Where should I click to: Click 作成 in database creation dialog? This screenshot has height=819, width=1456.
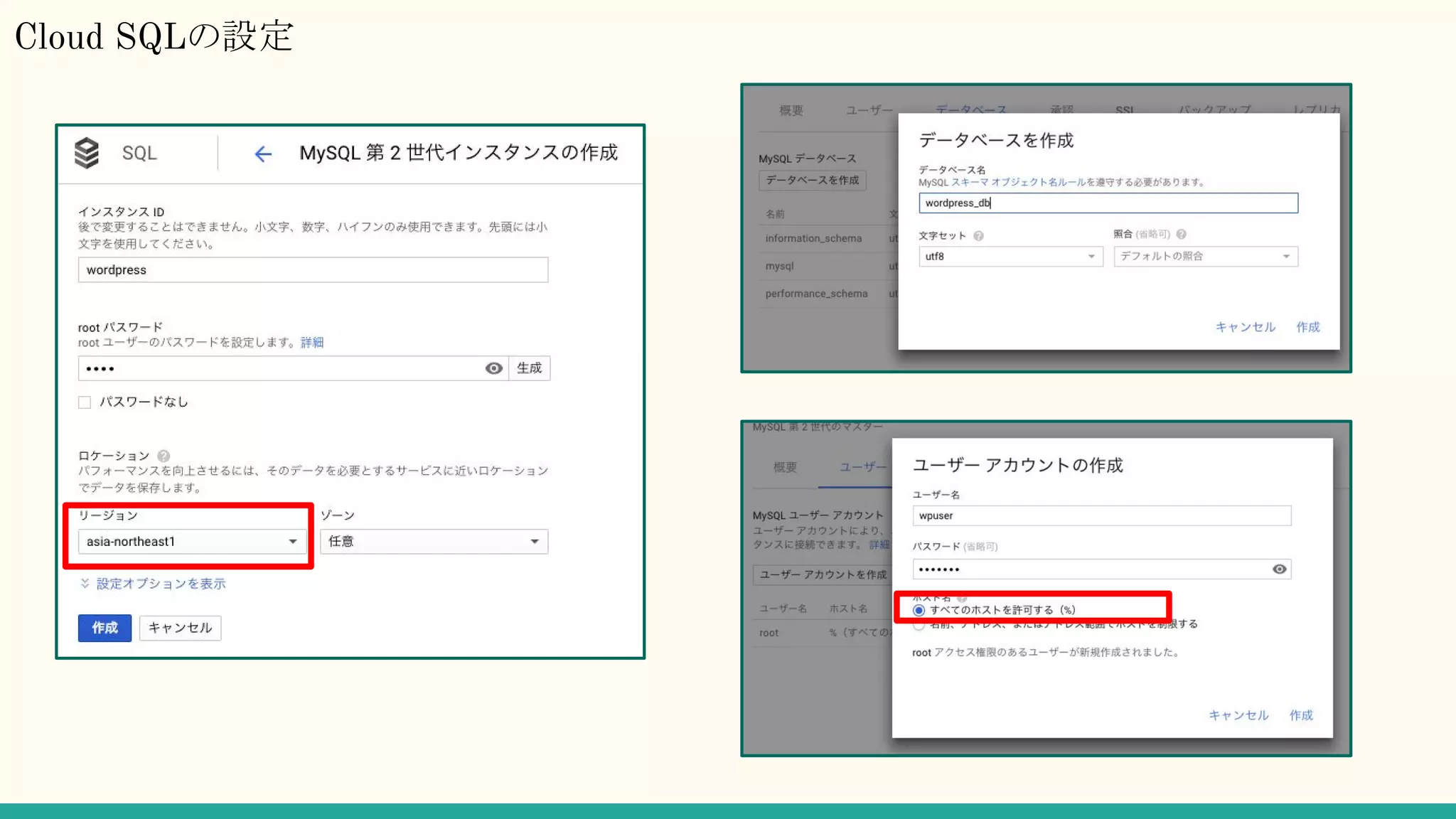[x=1307, y=327]
